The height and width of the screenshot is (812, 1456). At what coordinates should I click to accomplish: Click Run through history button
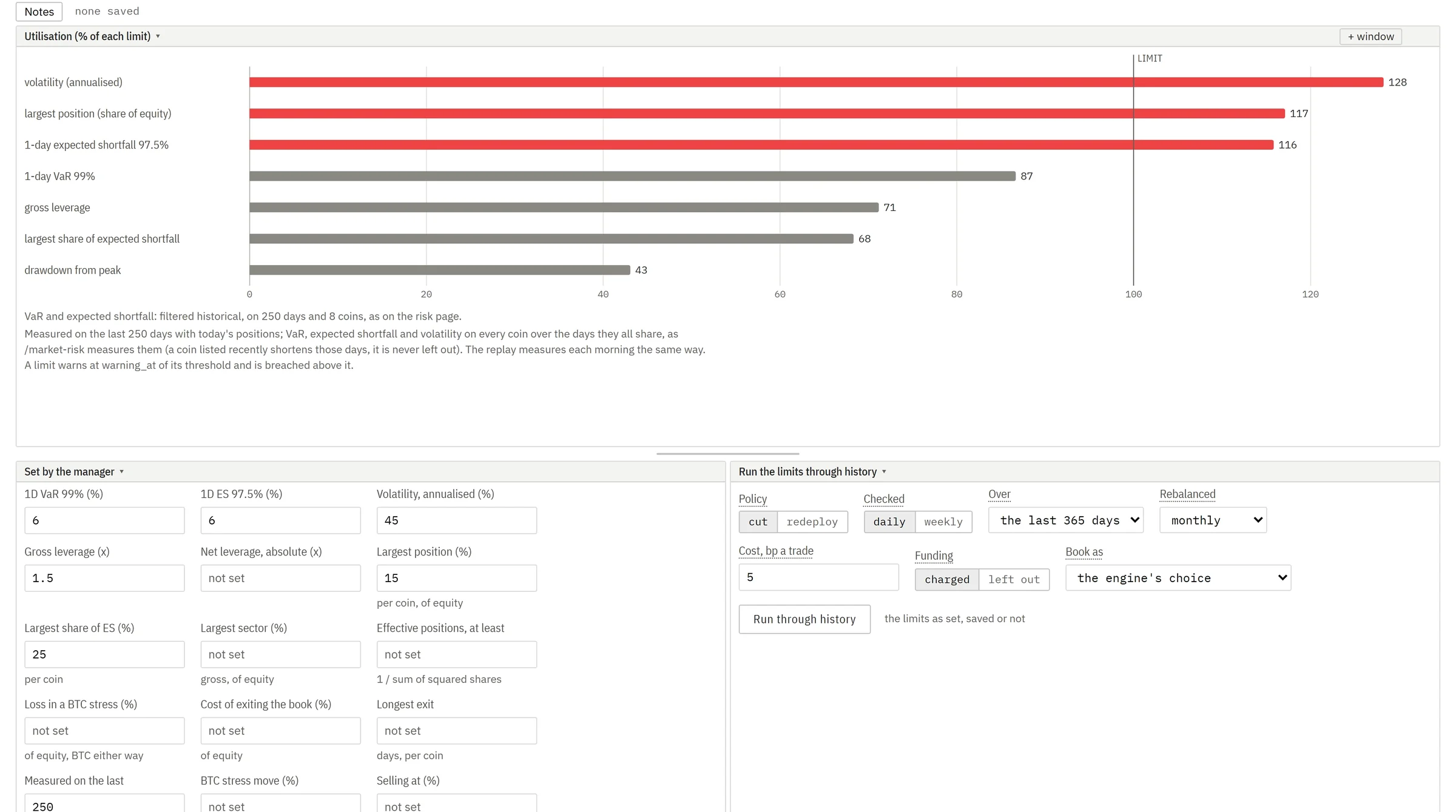point(804,619)
